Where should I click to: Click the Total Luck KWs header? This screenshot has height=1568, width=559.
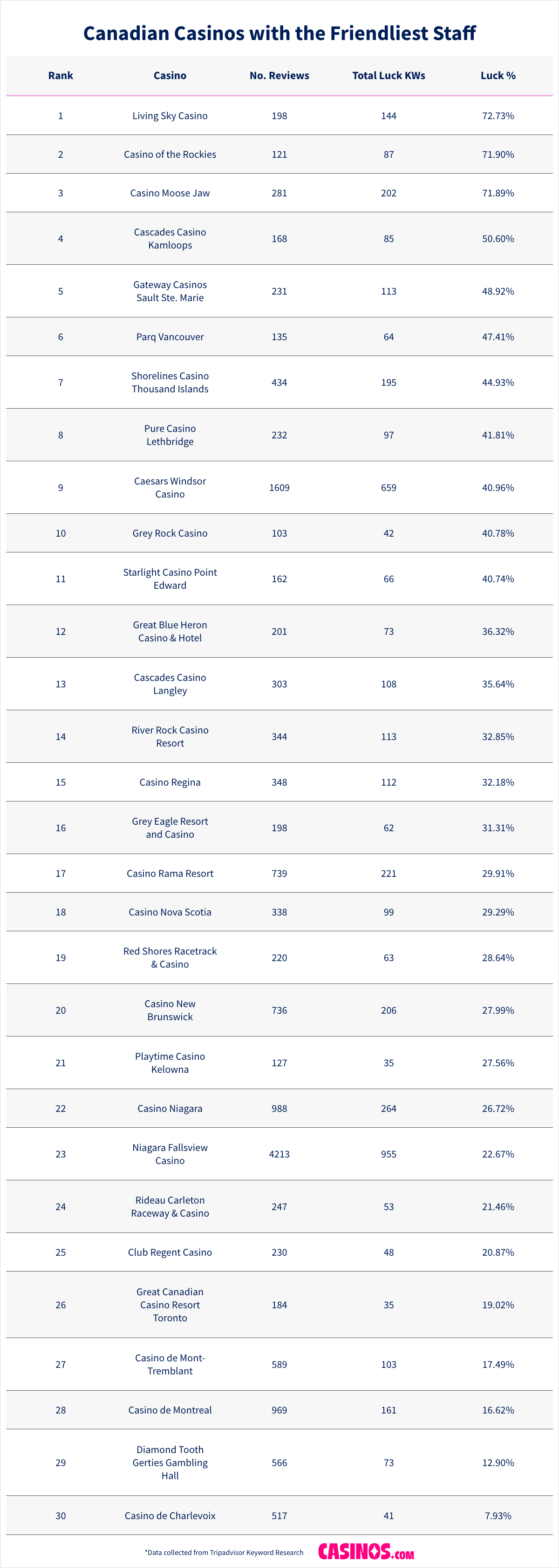click(x=389, y=75)
